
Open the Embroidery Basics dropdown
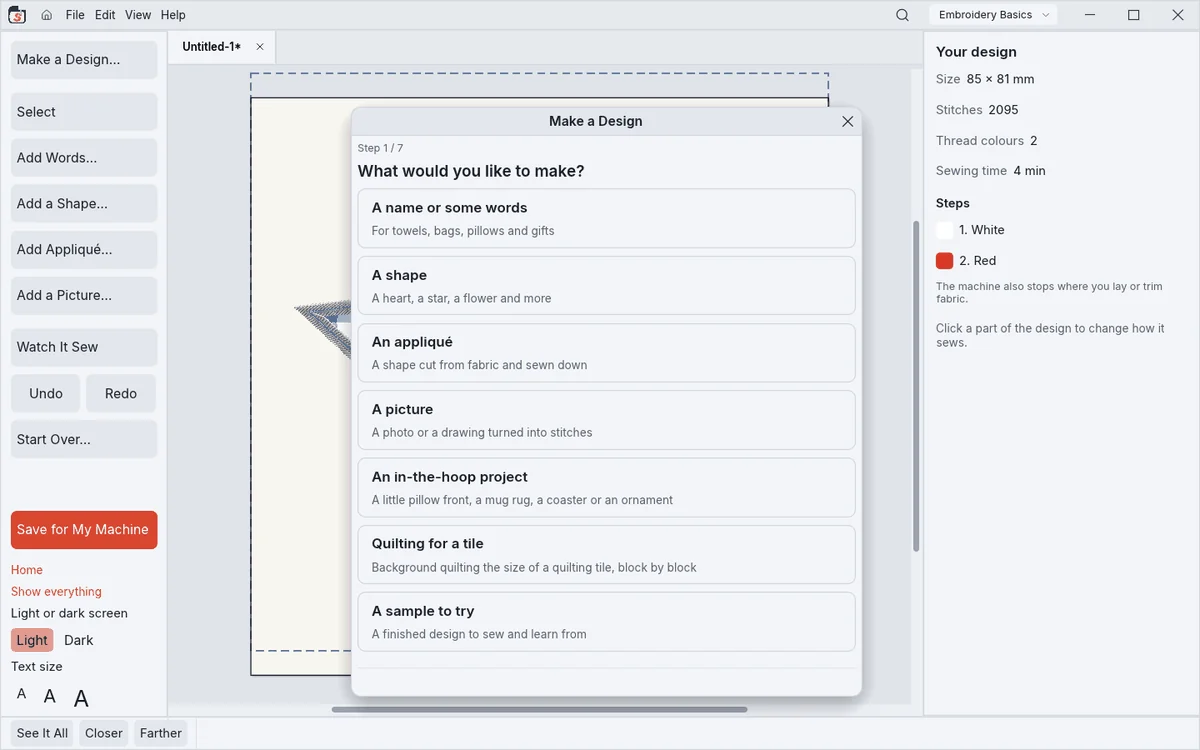click(993, 15)
